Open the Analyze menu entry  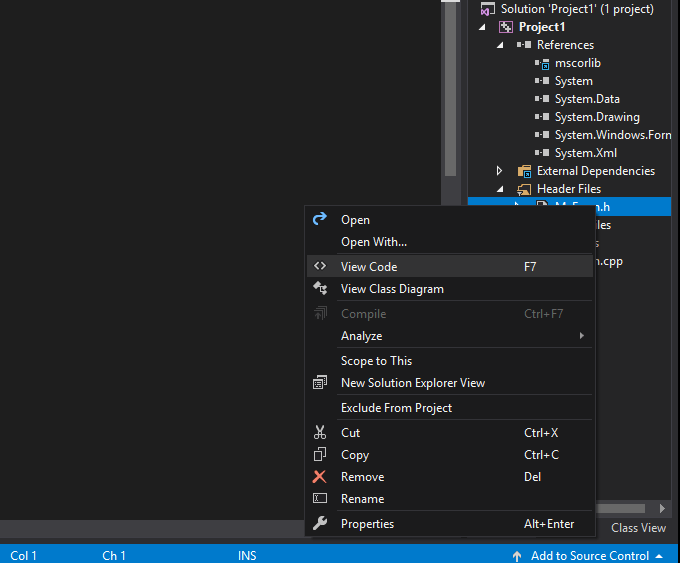click(449, 336)
